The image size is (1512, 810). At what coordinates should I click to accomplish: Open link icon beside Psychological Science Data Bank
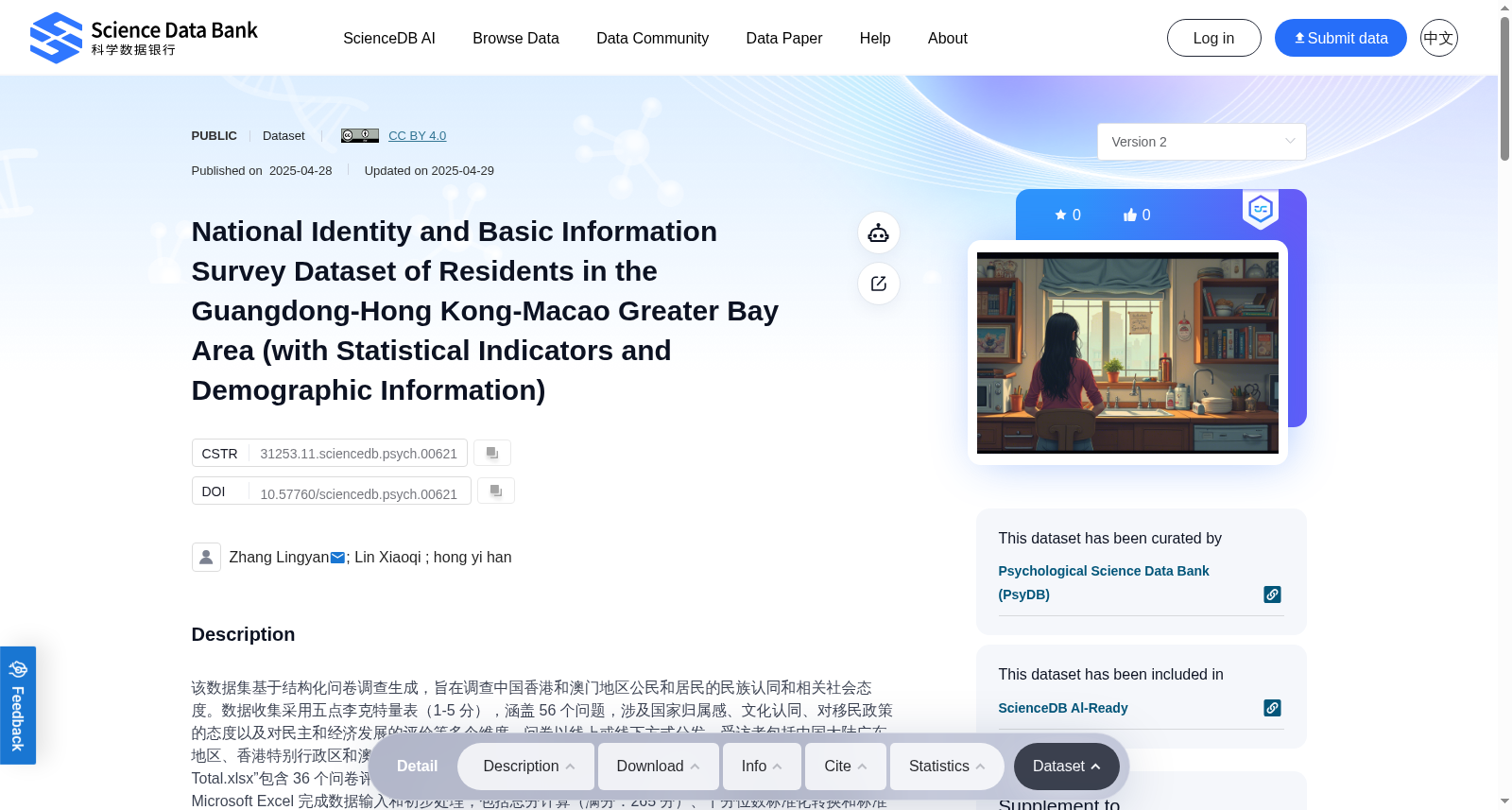1273,595
